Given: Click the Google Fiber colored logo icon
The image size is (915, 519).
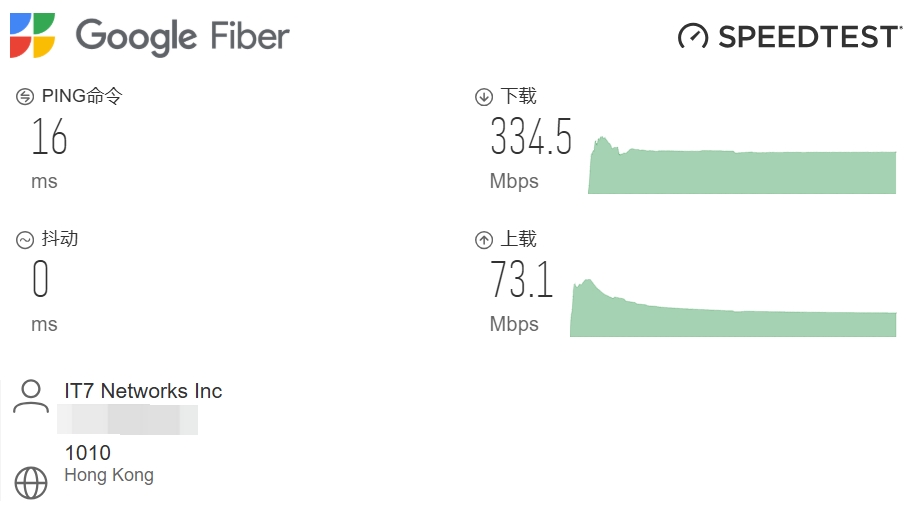Looking at the screenshot, I should pos(32,36).
